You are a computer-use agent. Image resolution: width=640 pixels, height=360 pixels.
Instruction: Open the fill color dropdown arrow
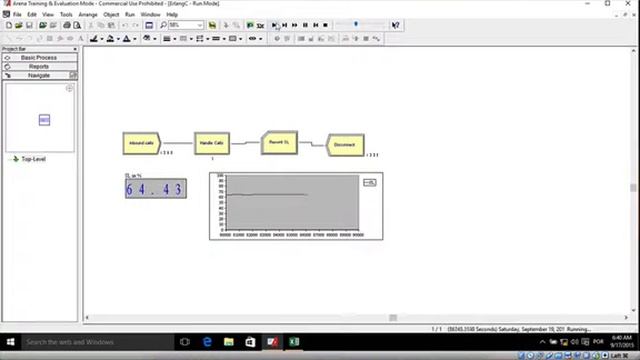(x=118, y=39)
